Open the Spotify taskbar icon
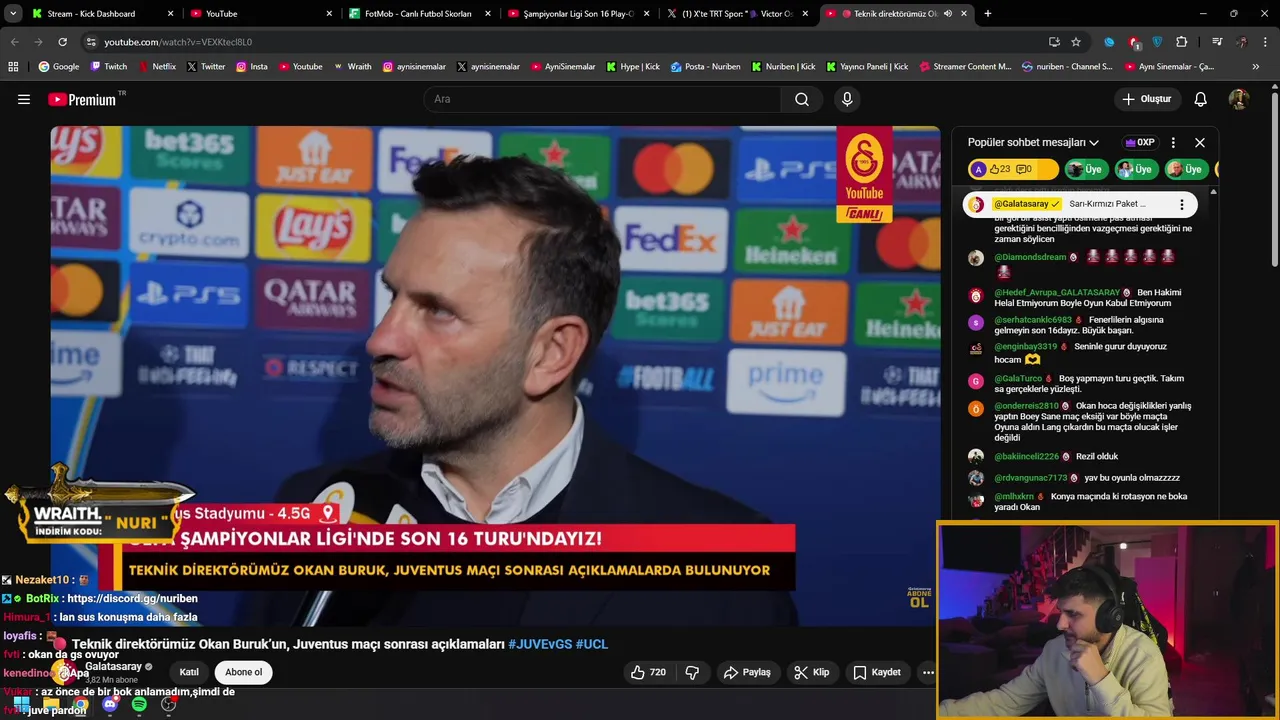The height and width of the screenshot is (720, 1280). click(x=139, y=705)
